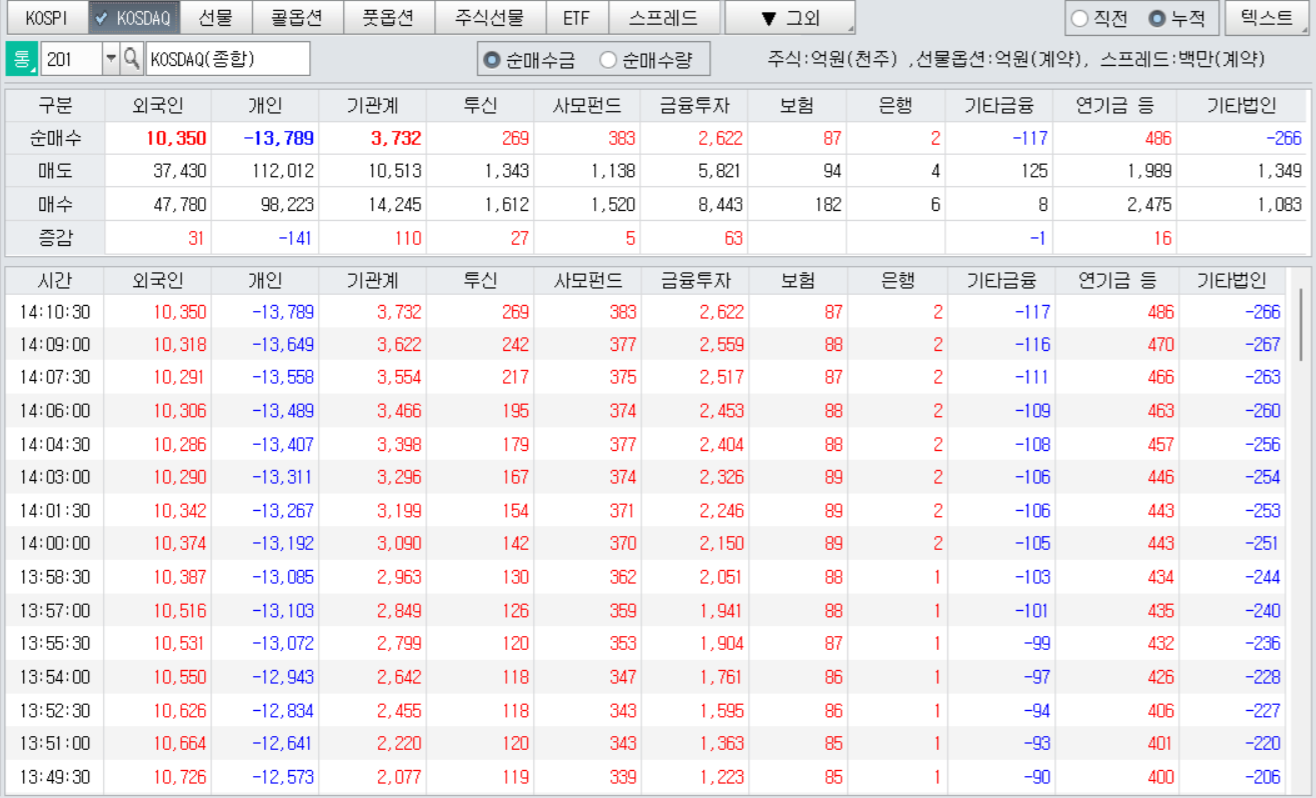The image size is (1316, 798).
Task: Switch to the 풋옵션 tab
Action: 388,18
